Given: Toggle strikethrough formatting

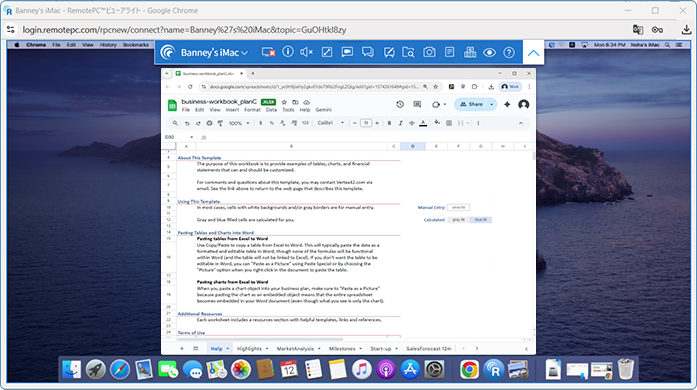Looking at the screenshot, I should pos(412,123).
